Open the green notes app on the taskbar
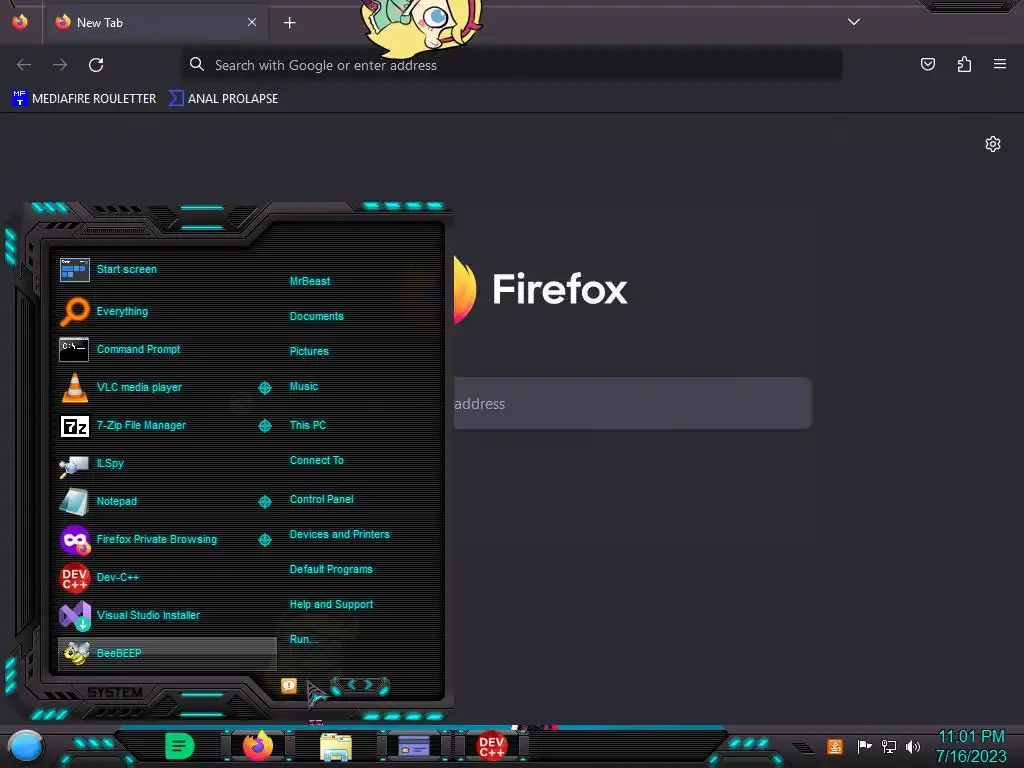The width and height of the screenshot is (1024, 768). tap(180, 746)
